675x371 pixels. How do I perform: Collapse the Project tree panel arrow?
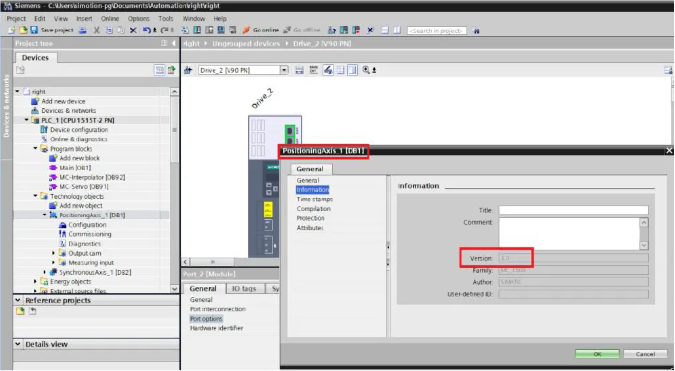tap(173, 43)
